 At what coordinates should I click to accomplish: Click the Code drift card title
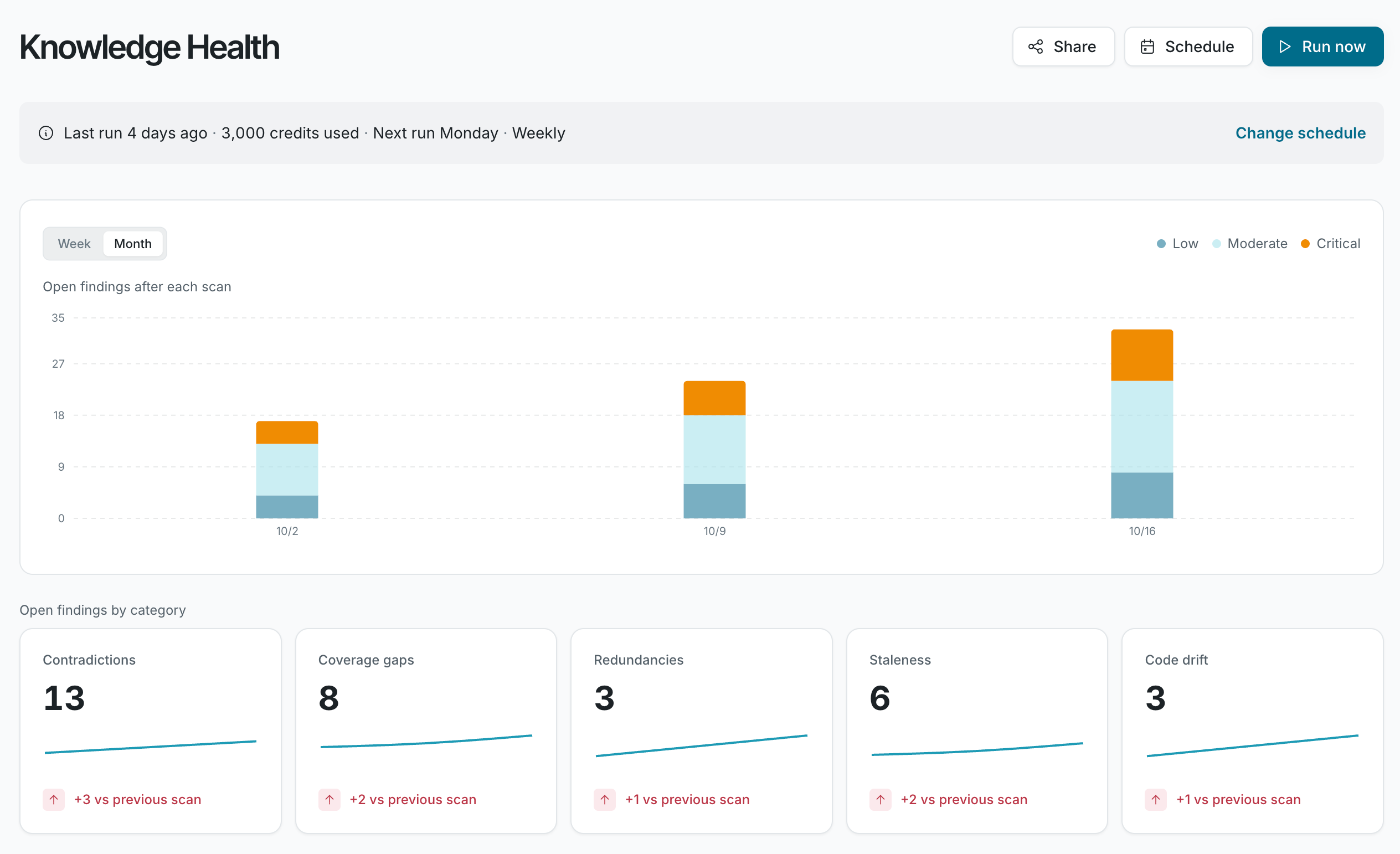point(1176,660)
